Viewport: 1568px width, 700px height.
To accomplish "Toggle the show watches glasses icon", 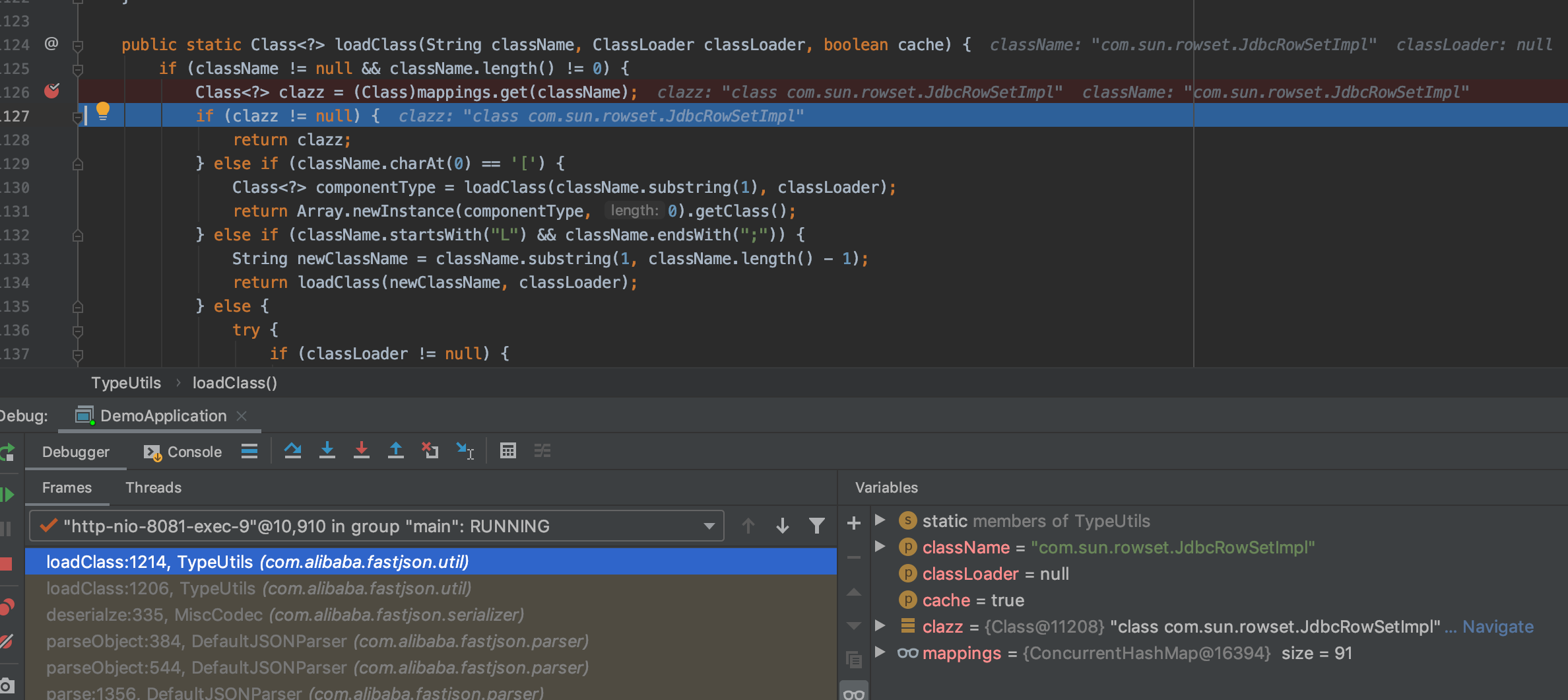I will (x=853, y=693).
